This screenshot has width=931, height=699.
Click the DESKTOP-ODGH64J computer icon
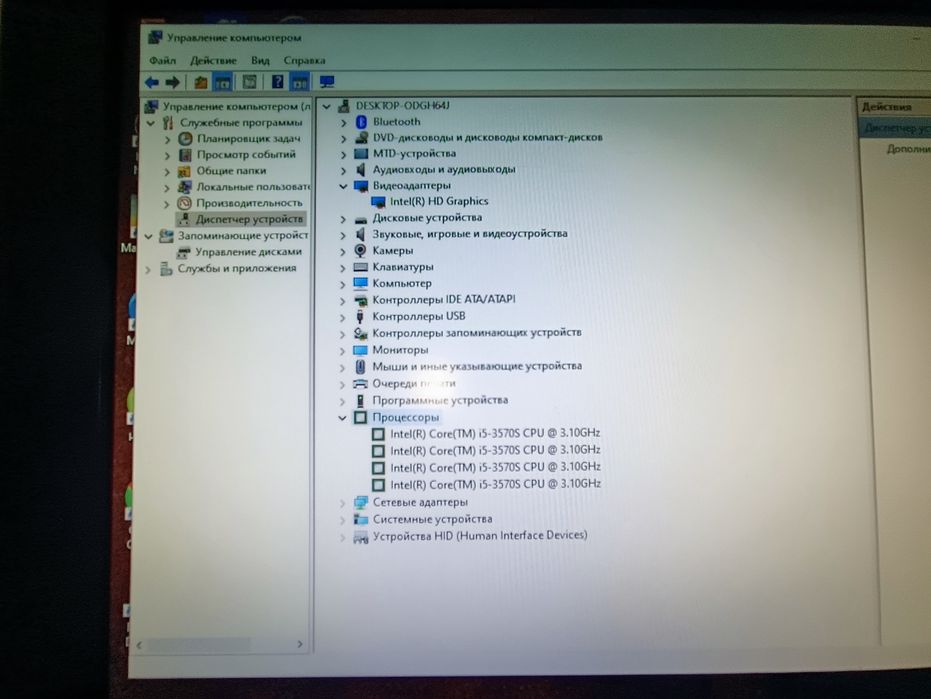(x=343, y=106)
